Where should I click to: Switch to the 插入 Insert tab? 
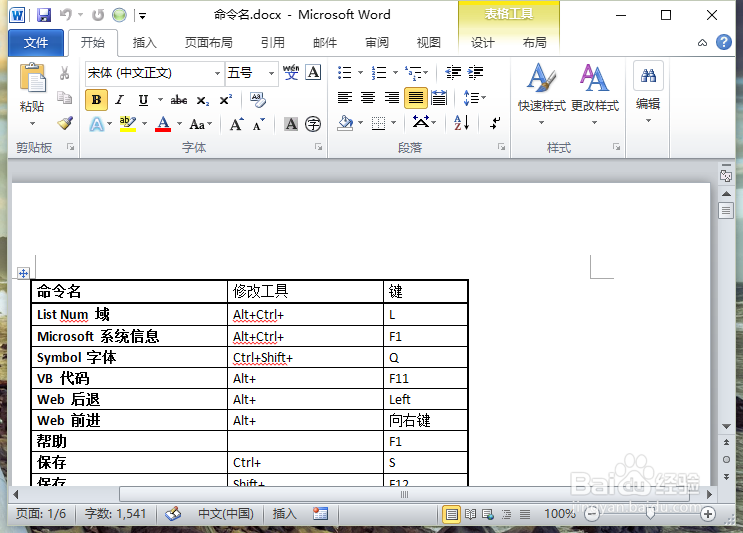tap(145, 43)
